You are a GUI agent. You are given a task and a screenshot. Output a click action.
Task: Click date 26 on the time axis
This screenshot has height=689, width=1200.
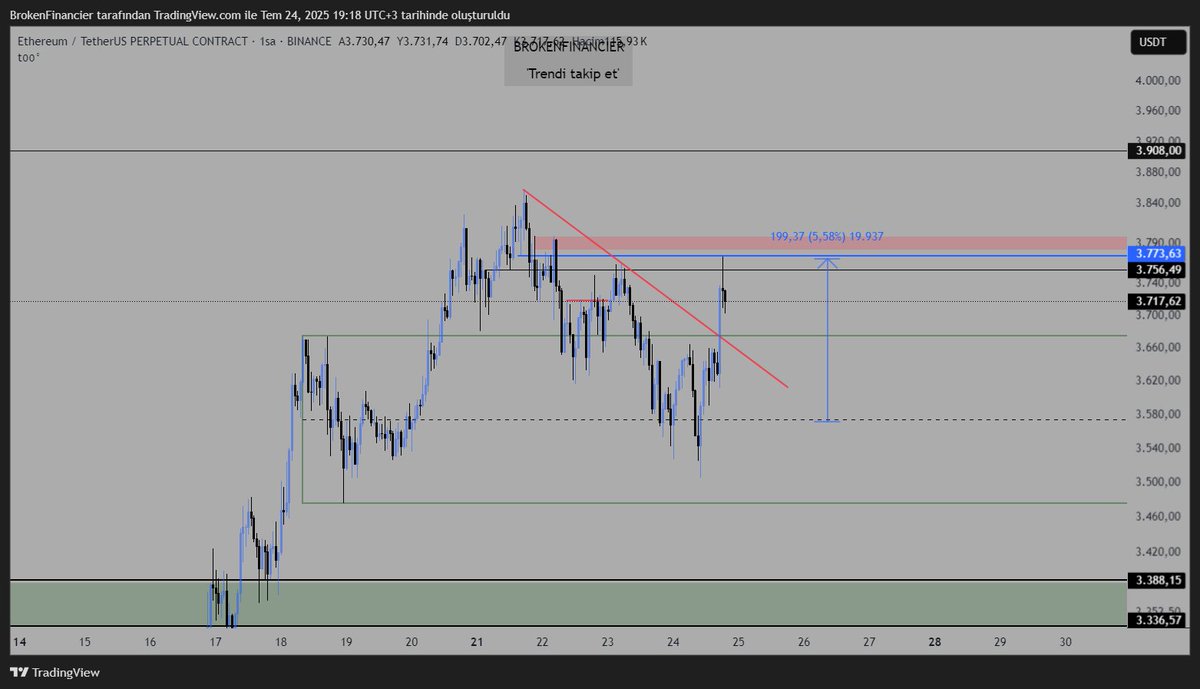(x=804, y=642)
